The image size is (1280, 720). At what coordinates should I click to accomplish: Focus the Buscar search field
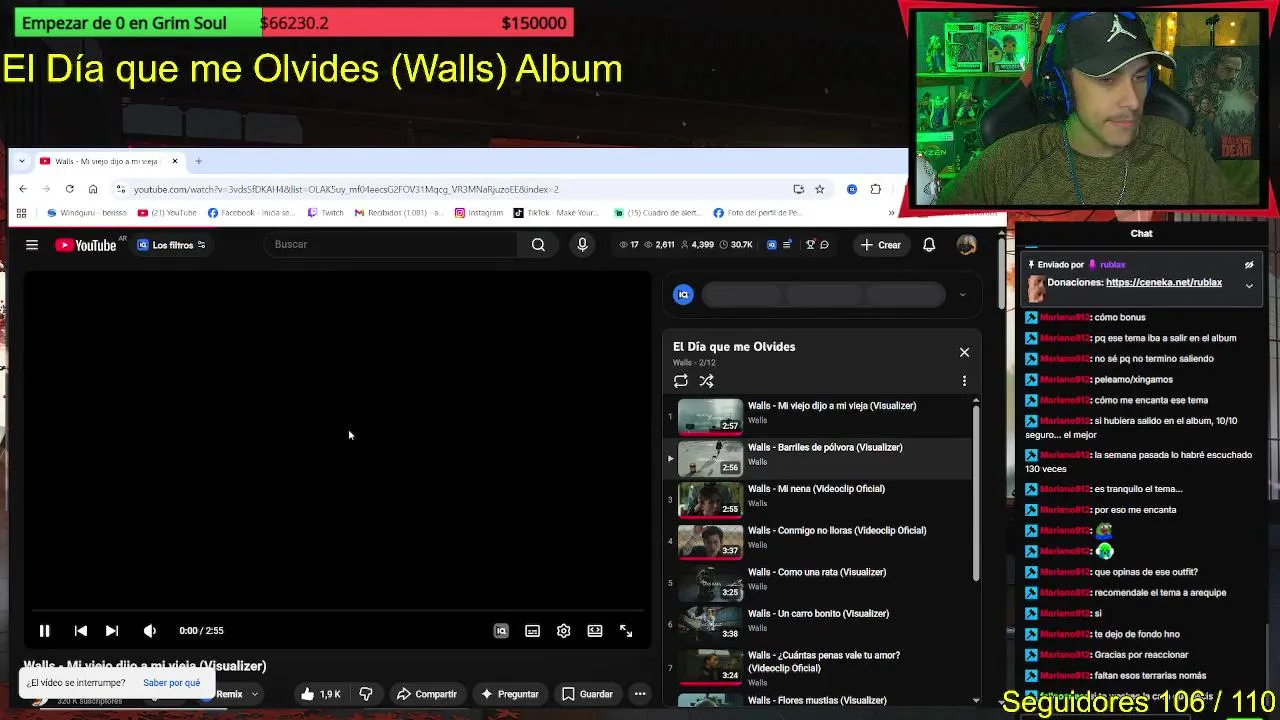[x=392, y=244]
